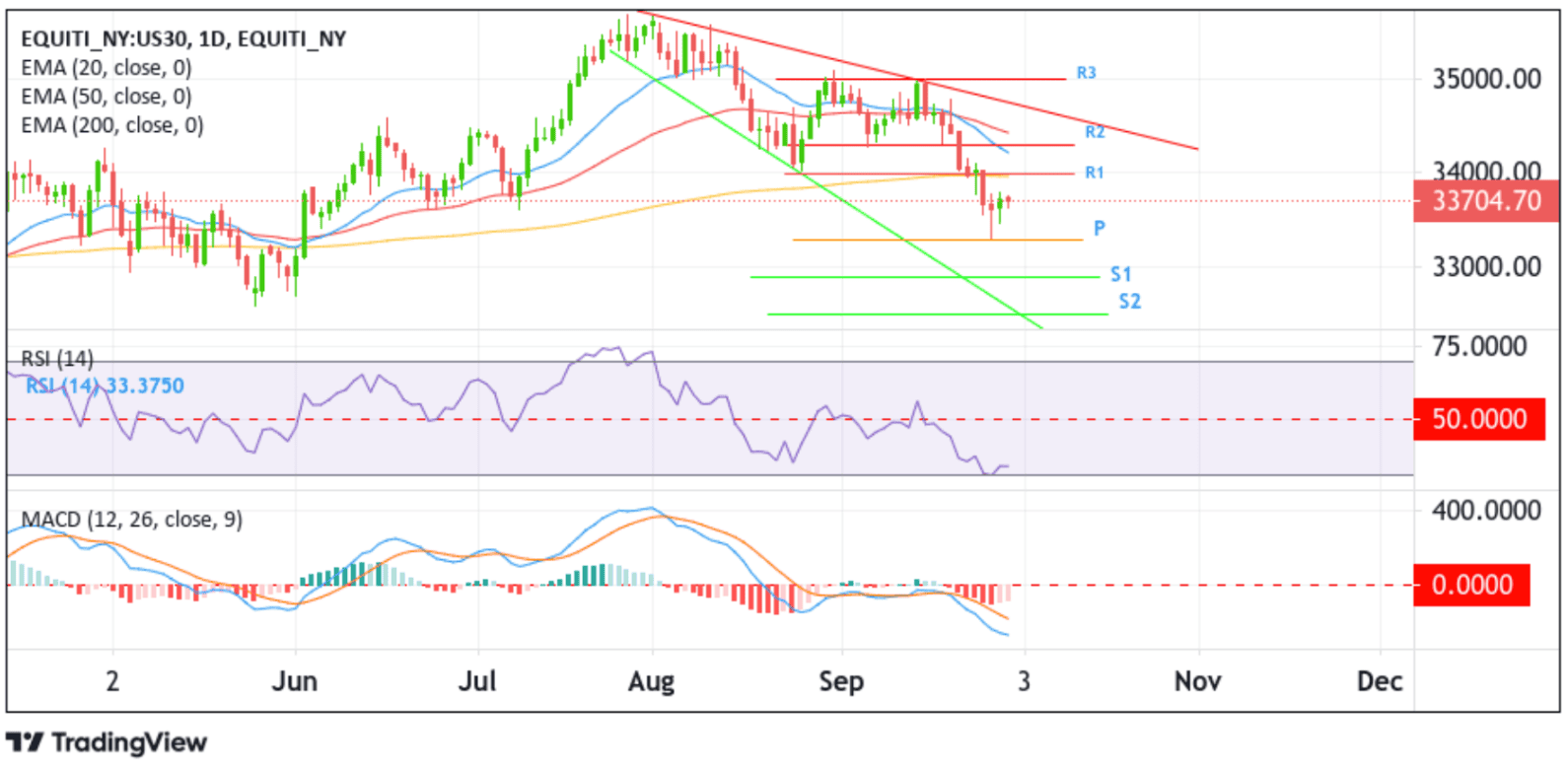Select the S1 support label
The image size is (1568, 772).
(1120, 274)
